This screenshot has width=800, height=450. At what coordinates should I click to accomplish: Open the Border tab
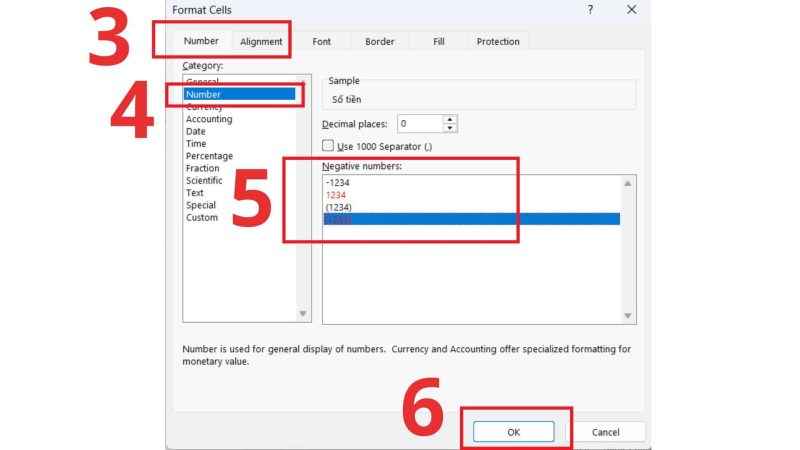click(x=380, y=41)
